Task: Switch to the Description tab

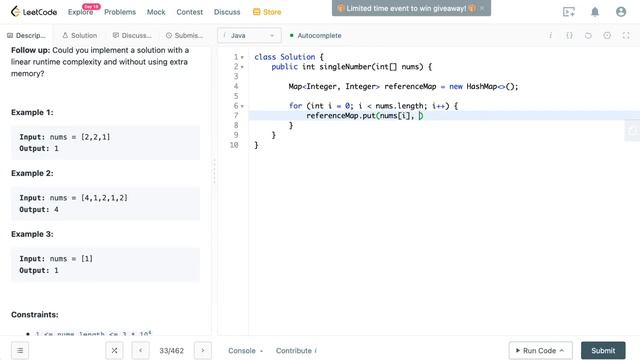Action: [x=27, y=36]
